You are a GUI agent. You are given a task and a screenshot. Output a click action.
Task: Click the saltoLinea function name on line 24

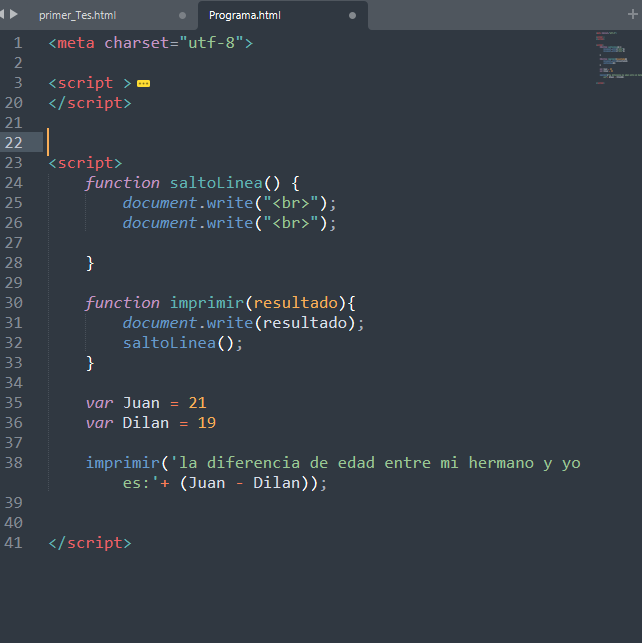coord(216,183)
